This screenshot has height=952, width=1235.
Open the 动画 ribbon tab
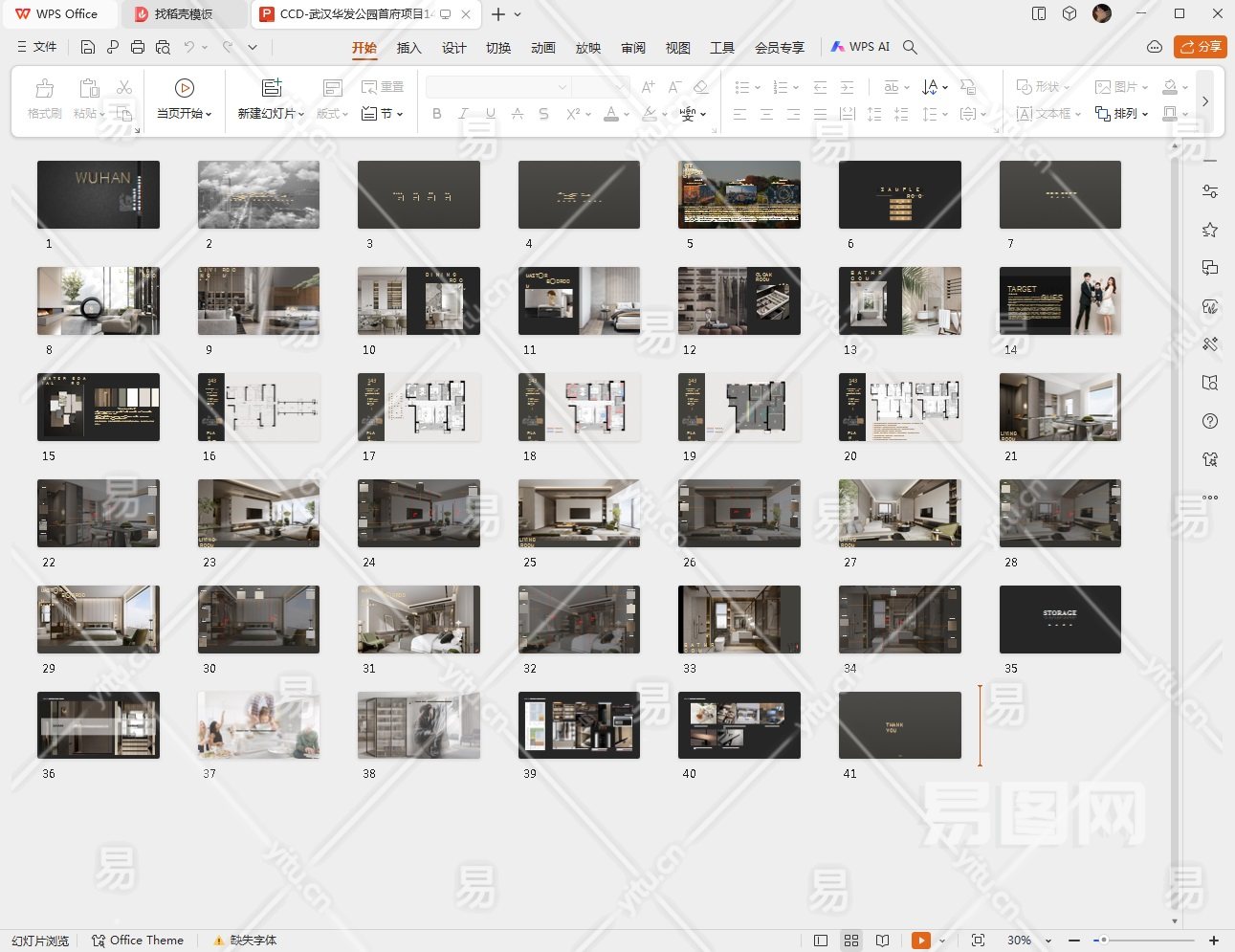[542, 48]
